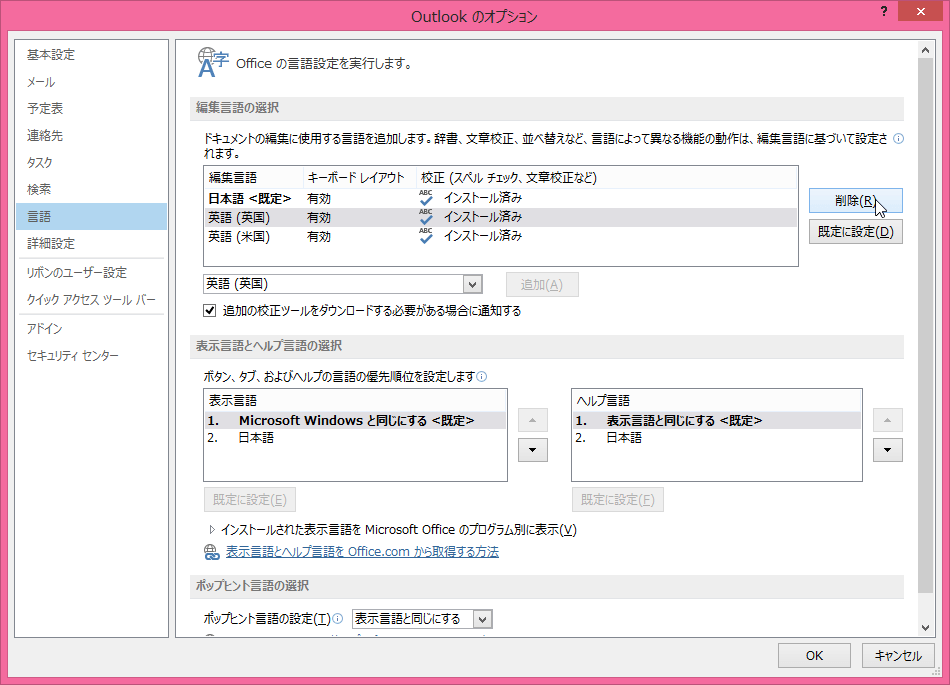This screenshot has height=685, width=950.
Task: Select 日本語 <既定> editing language row
Action: pyautogui.click(x=500, y=198)
